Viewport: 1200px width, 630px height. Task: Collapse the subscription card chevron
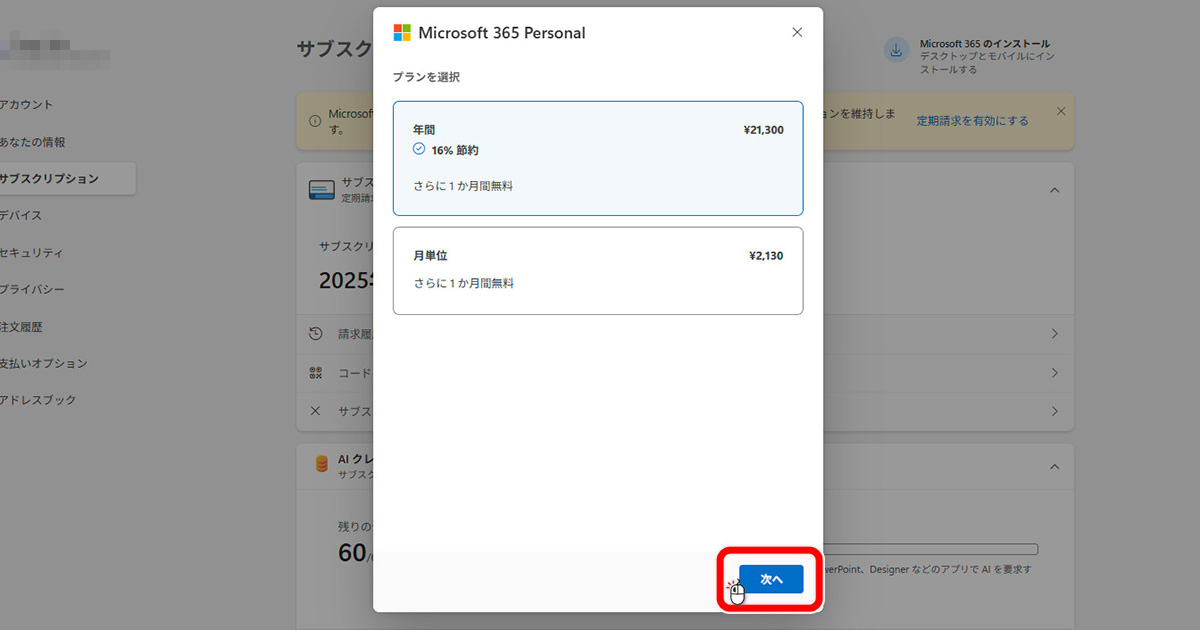pos(1054,190)
